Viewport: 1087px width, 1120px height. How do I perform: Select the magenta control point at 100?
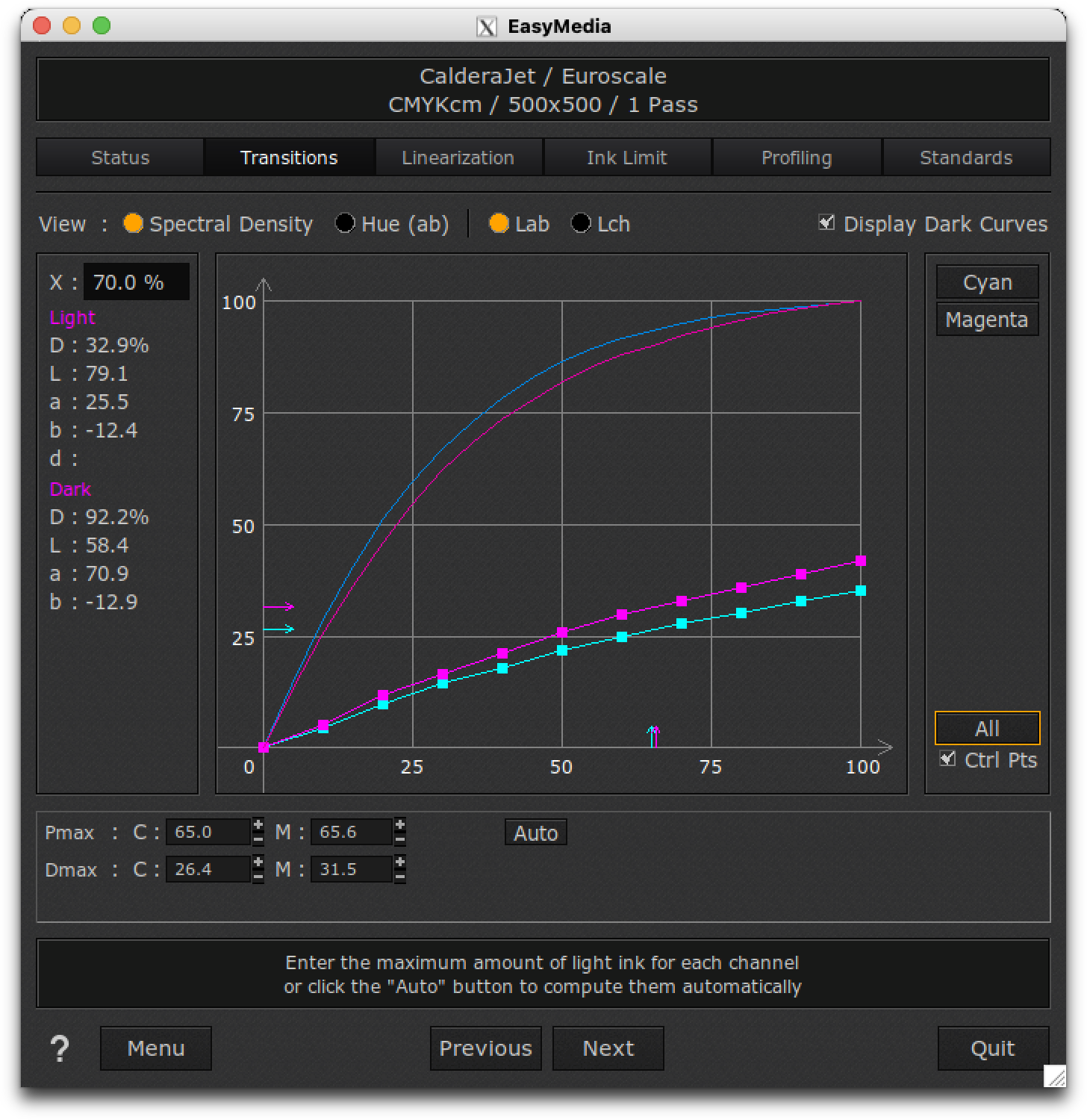coord(861,561)
